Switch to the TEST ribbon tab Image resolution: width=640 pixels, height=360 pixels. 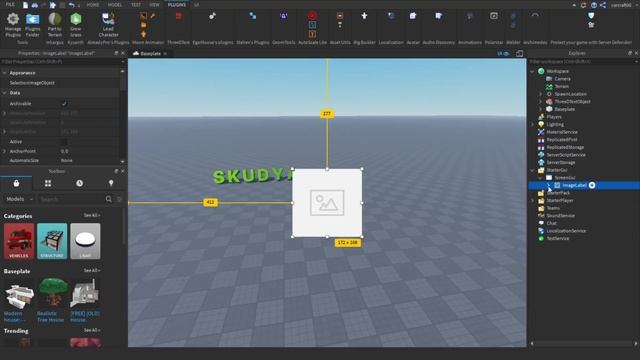click(x=136, y=5)
